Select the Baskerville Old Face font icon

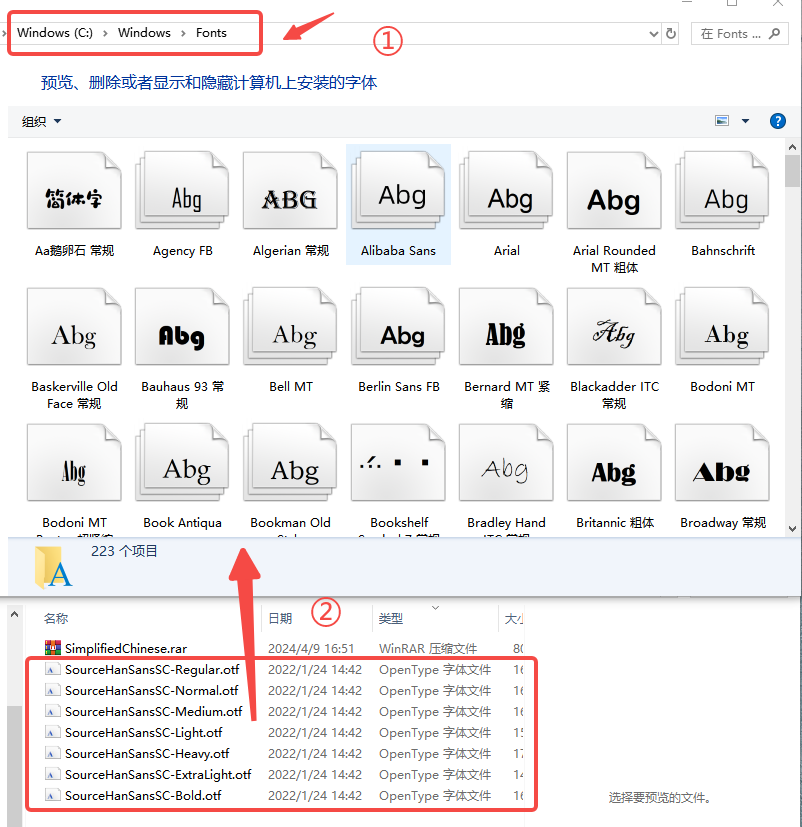click(x=74, y=326)
